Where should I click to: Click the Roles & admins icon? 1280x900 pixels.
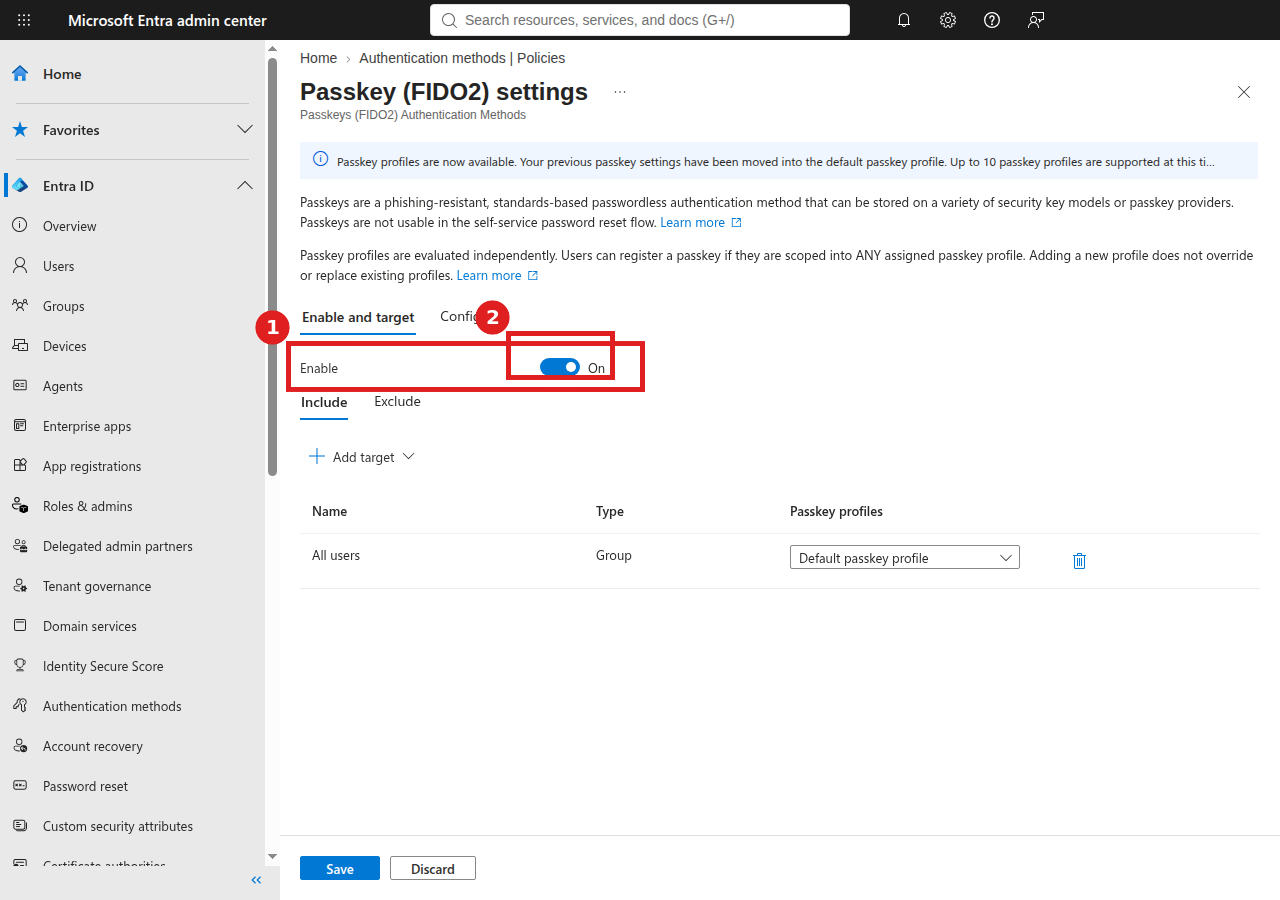20,506
